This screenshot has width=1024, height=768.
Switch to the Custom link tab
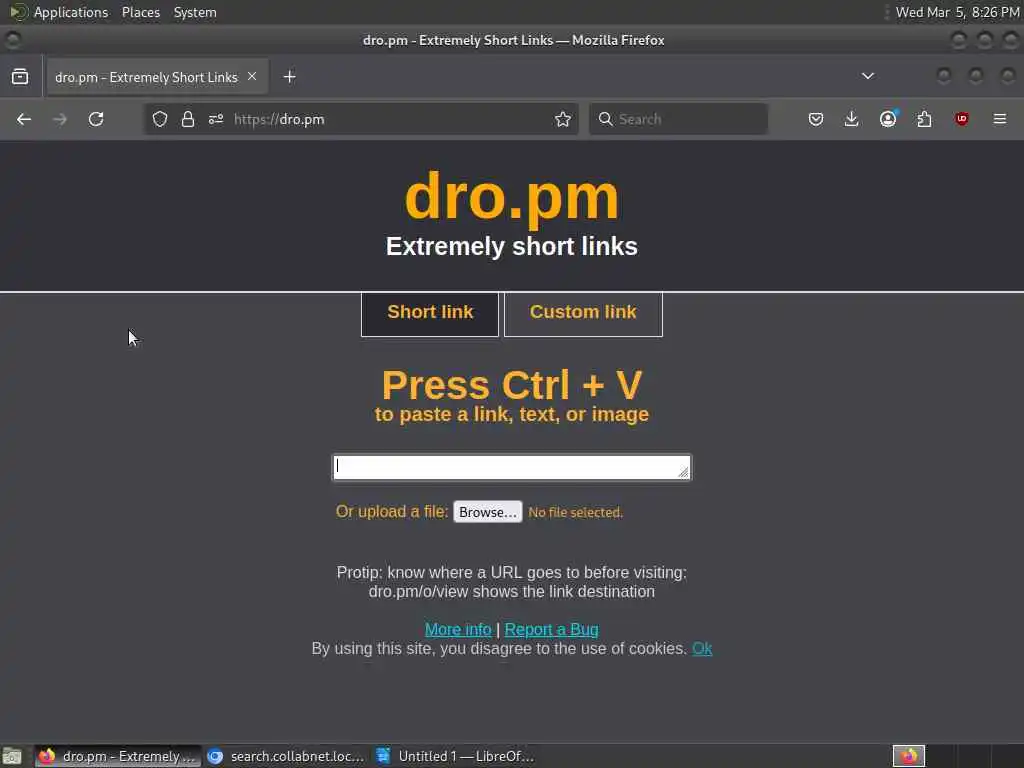pyautogui.click(x=583, y=314)
